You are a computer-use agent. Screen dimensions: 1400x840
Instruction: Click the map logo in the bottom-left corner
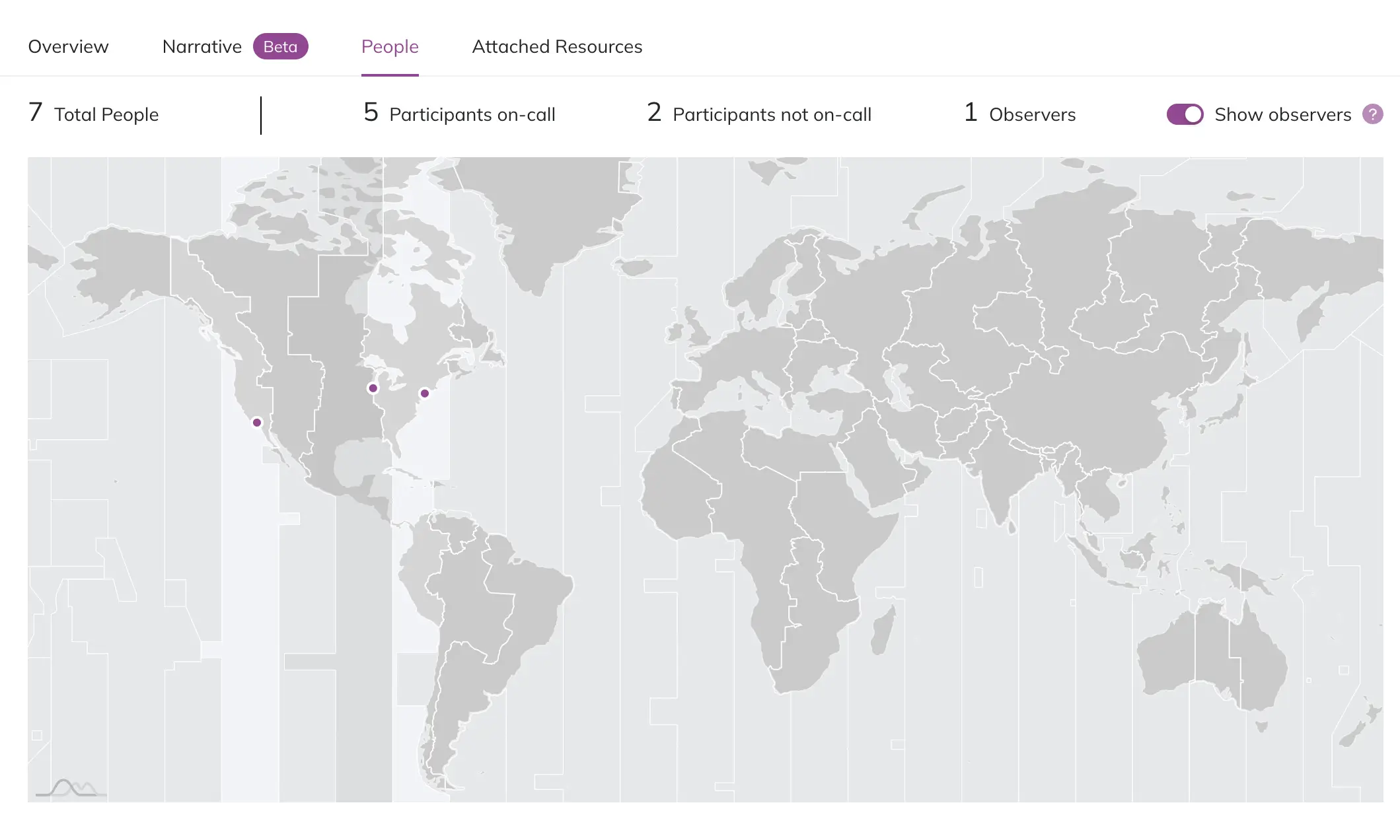tap(71, 788)
